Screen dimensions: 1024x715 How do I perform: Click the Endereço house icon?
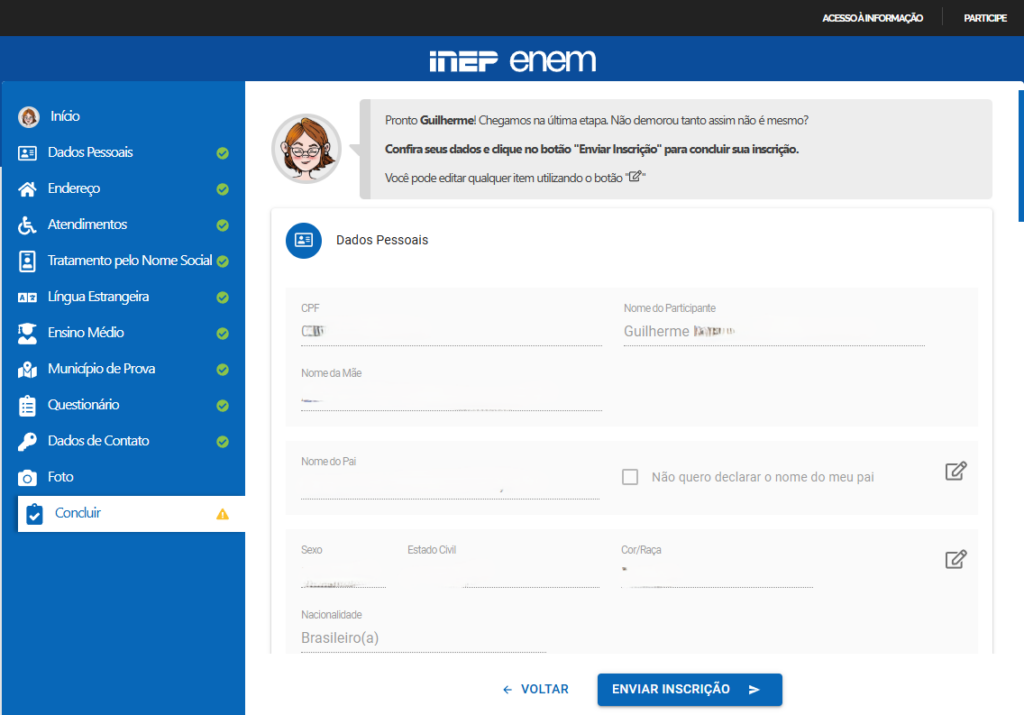point(27,189)
